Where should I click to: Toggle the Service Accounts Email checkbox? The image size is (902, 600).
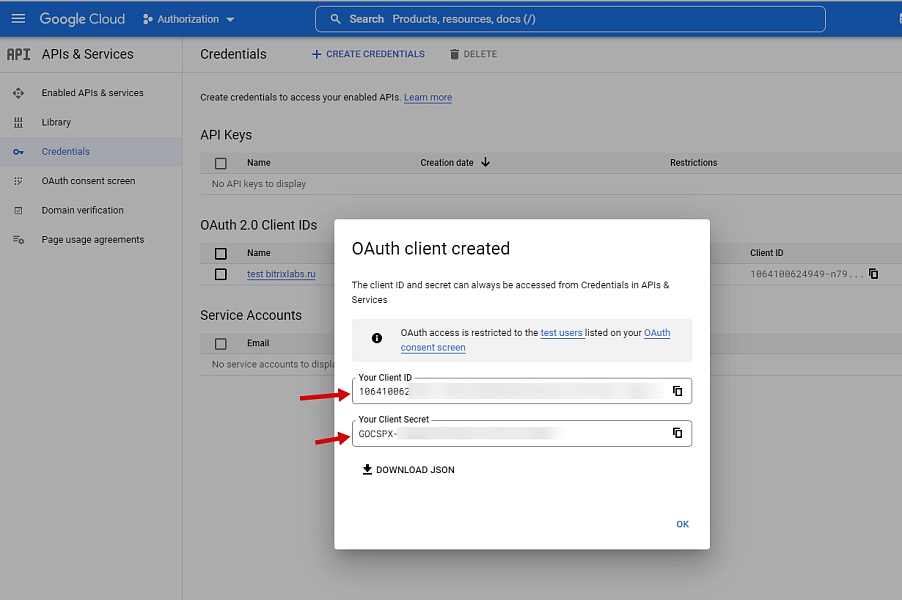(222, 342)
